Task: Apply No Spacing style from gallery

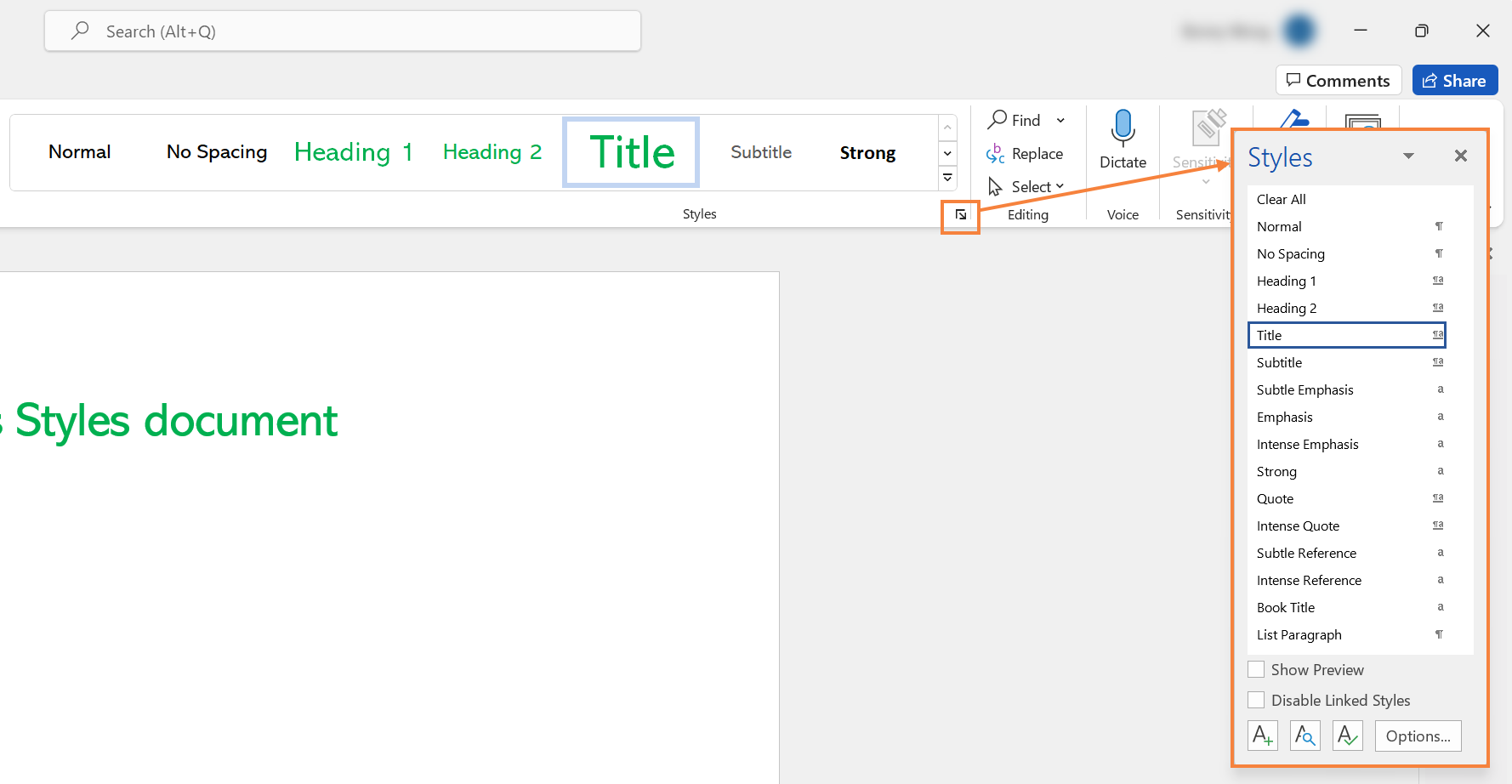Action: [x=217, y=152]
